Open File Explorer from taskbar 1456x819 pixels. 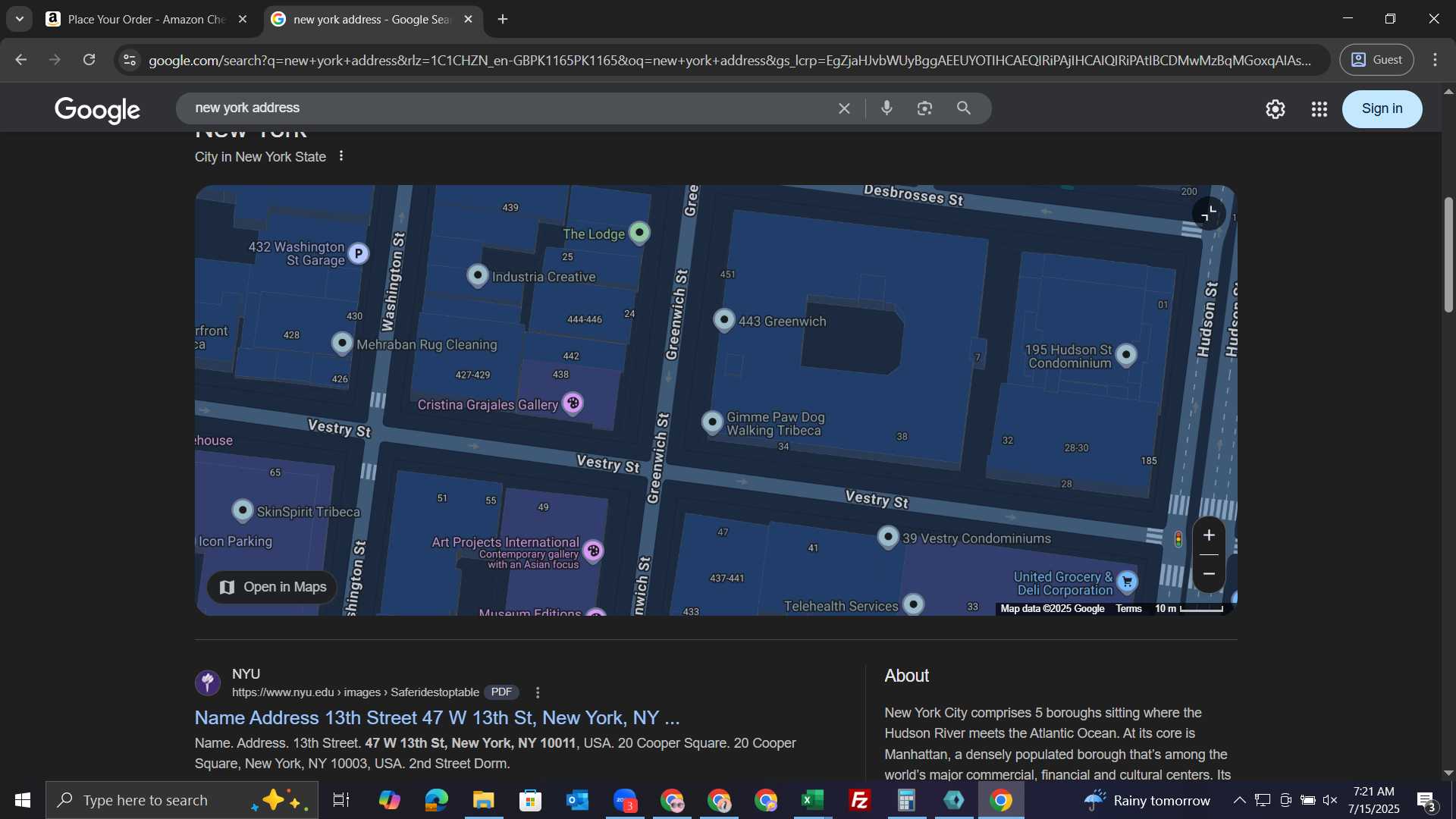click(484, 800)
